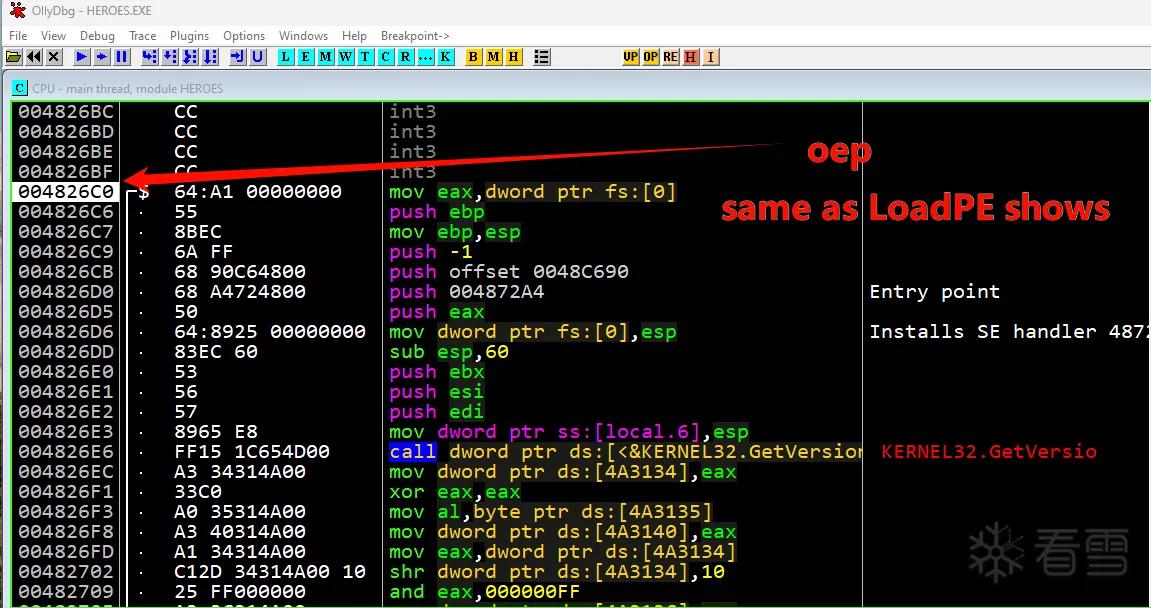Click the Open file folder icon
This screenshot has height=608, width=1151.
(x=14, y=57)
